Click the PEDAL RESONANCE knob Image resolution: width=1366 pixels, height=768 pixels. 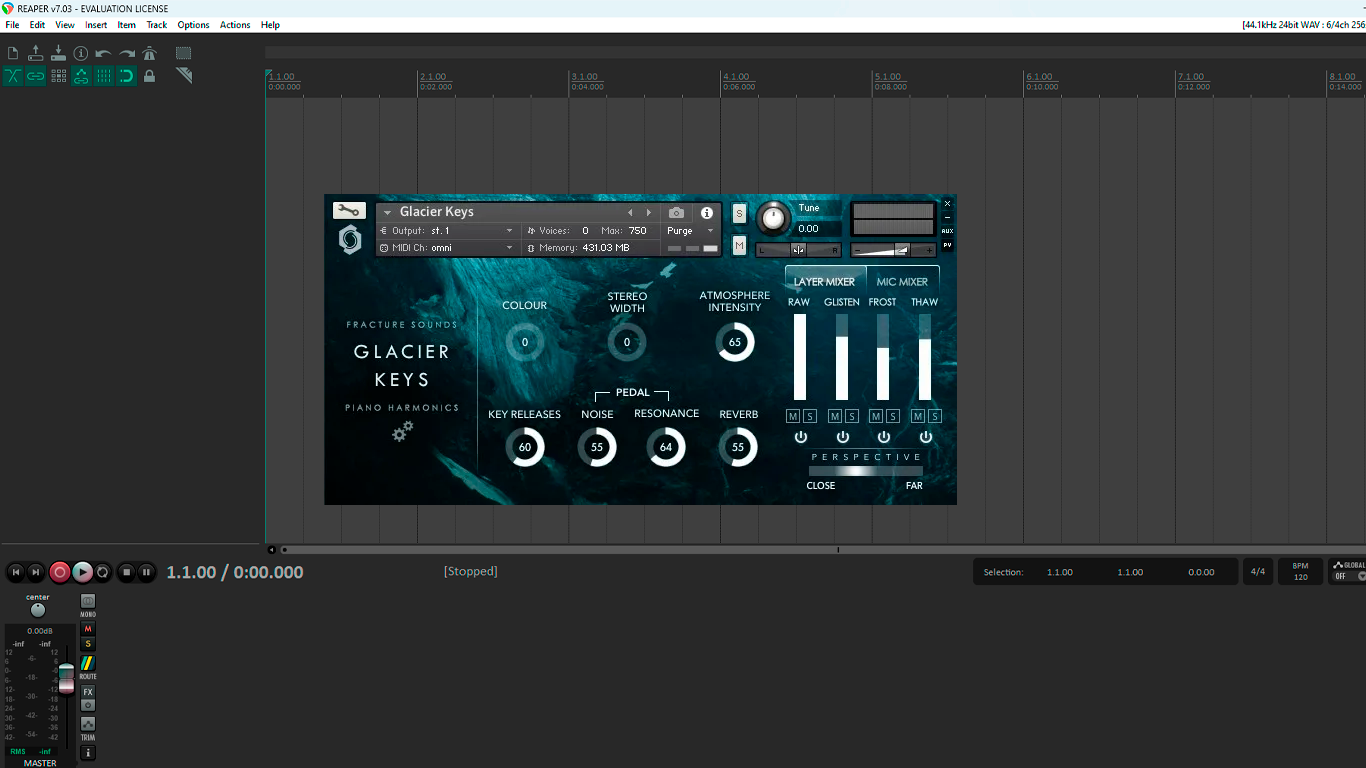point(666,447)
